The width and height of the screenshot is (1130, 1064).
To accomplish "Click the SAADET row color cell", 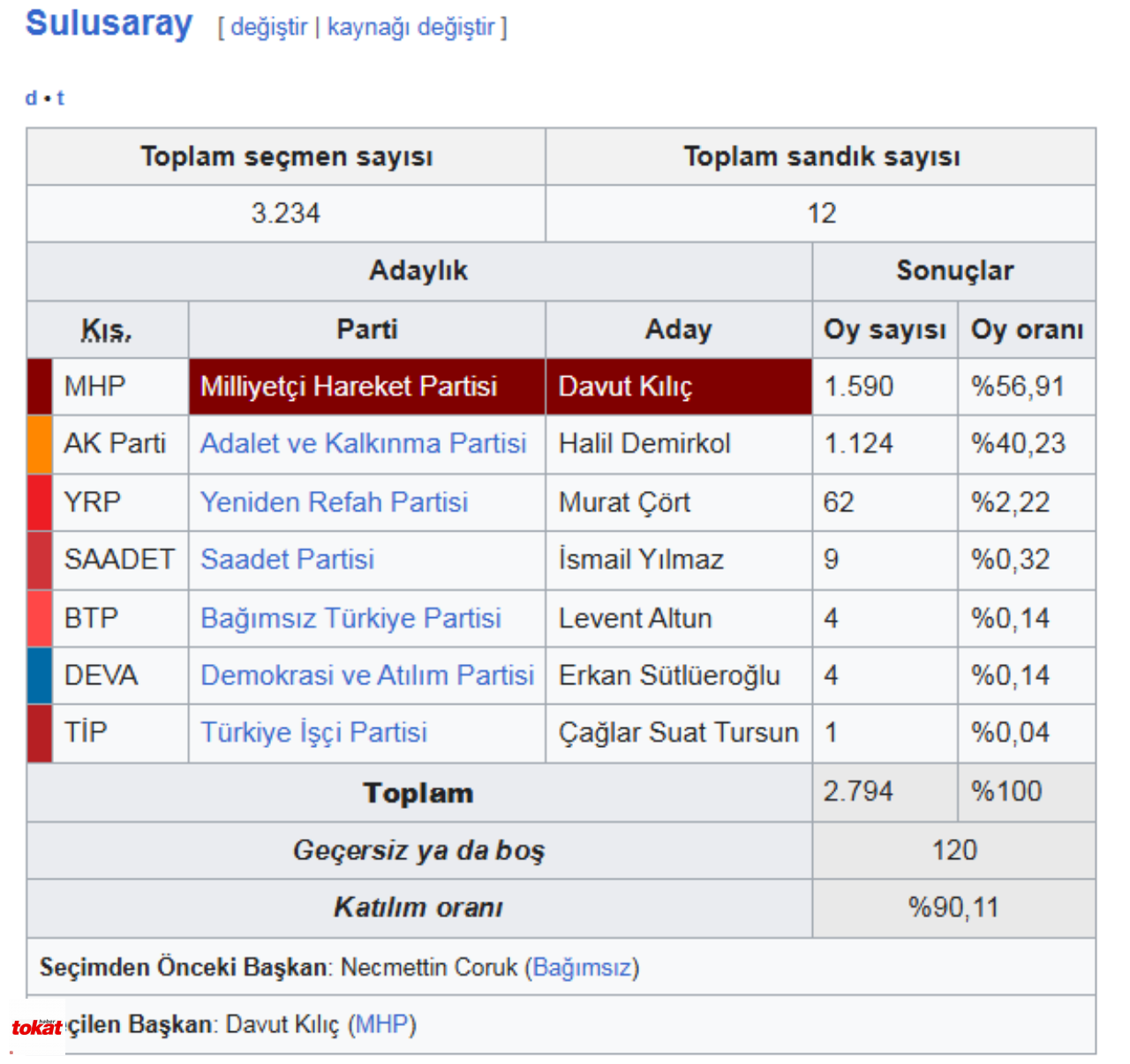I will (40, 559).
